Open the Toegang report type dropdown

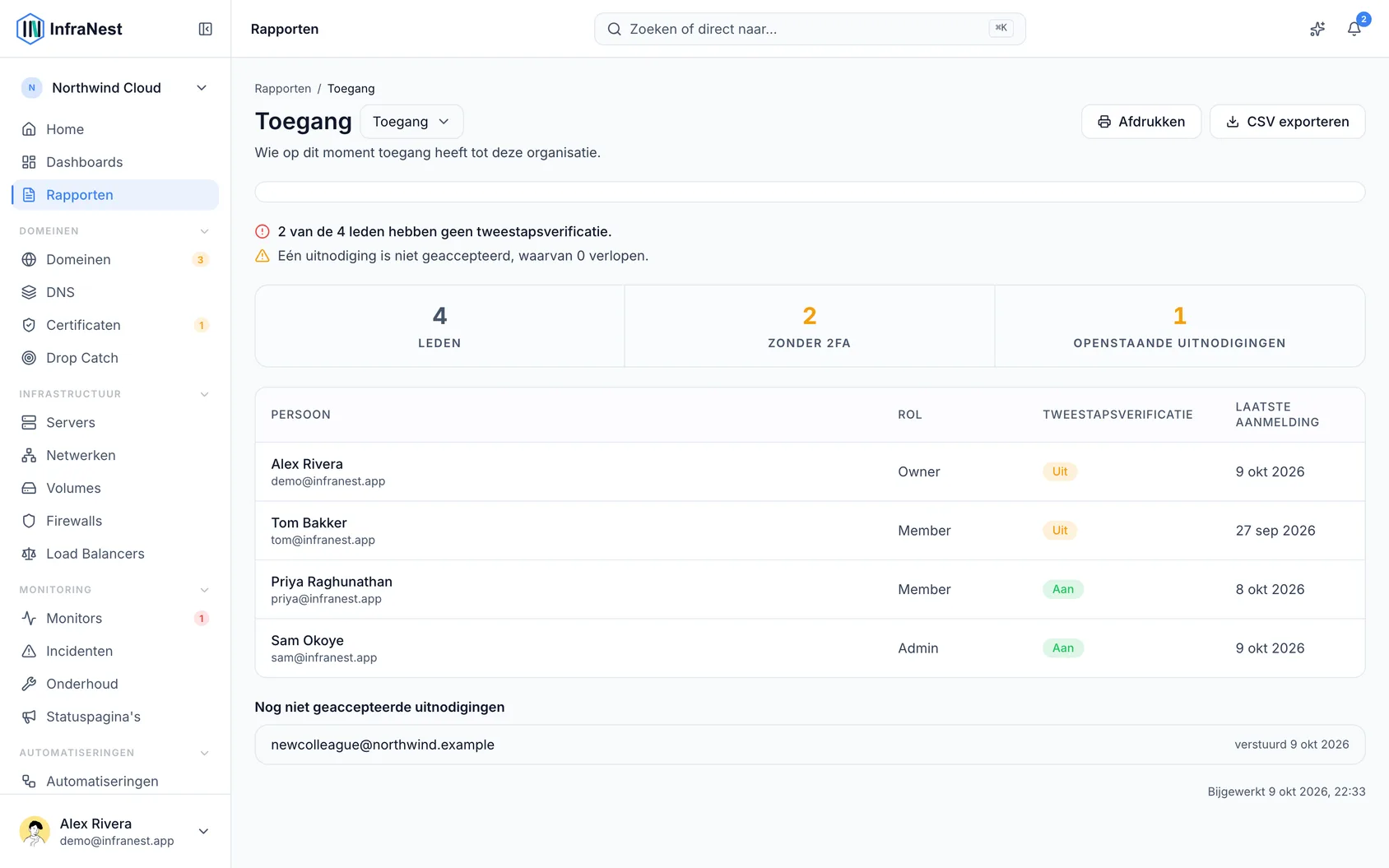[411, 122]
